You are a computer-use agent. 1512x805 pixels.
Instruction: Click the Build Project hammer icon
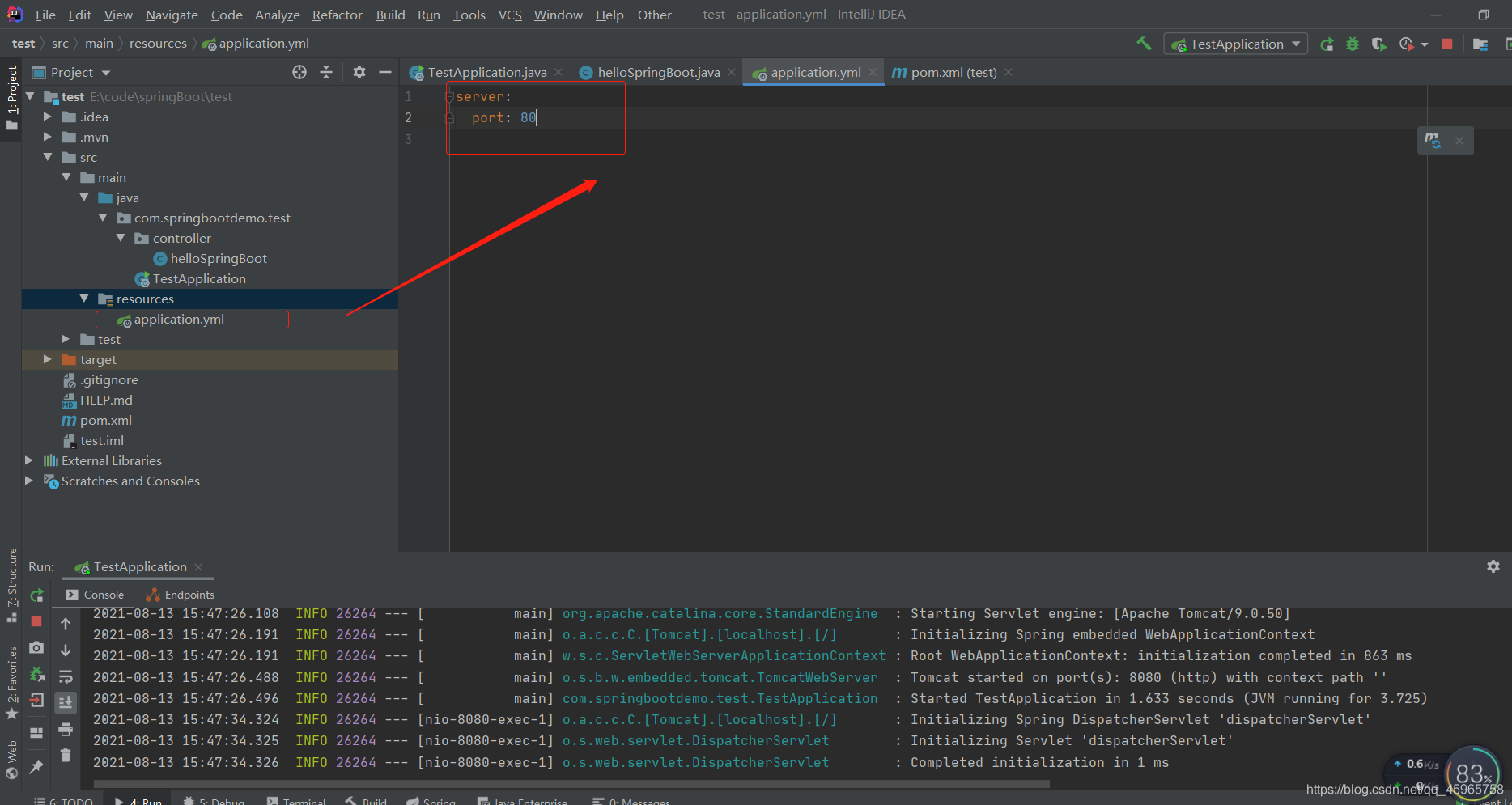pos(1144,44)
